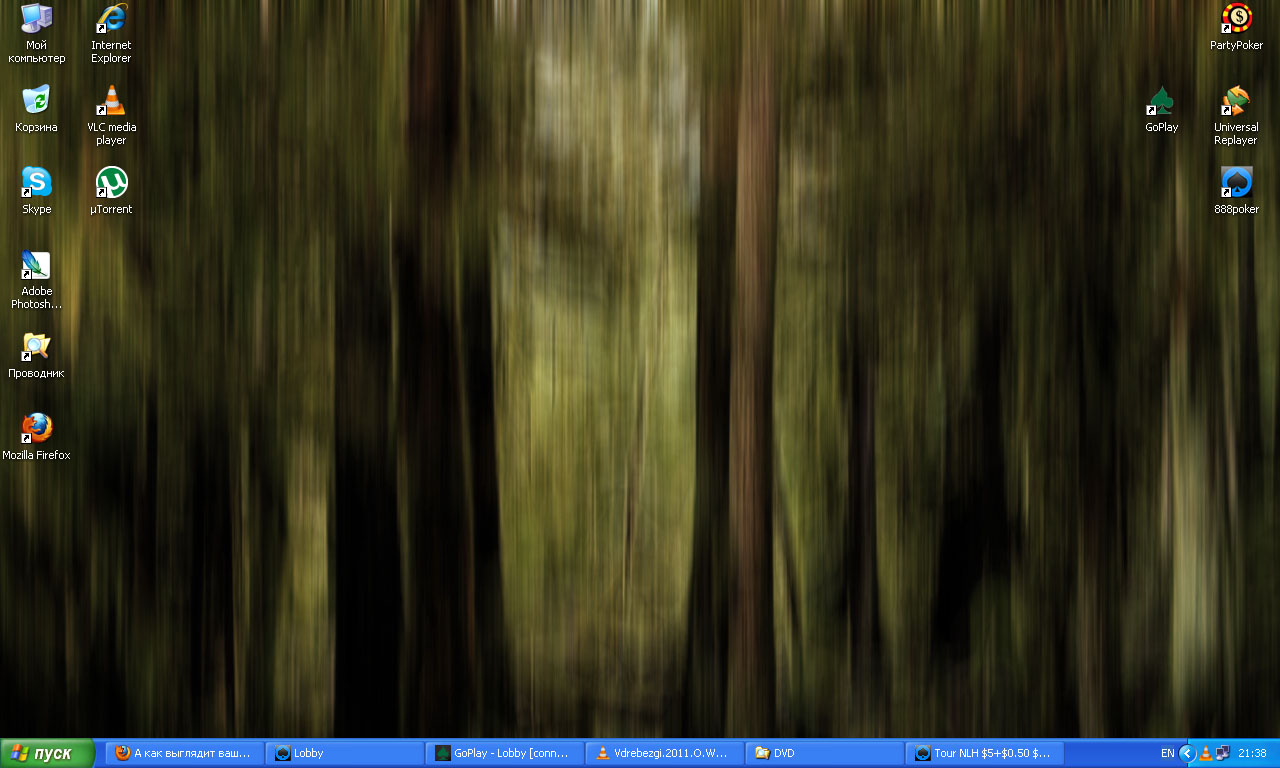
Task: Switch to the GoPlay Lobby taskbar item
Action: click(x=505, y=753)
